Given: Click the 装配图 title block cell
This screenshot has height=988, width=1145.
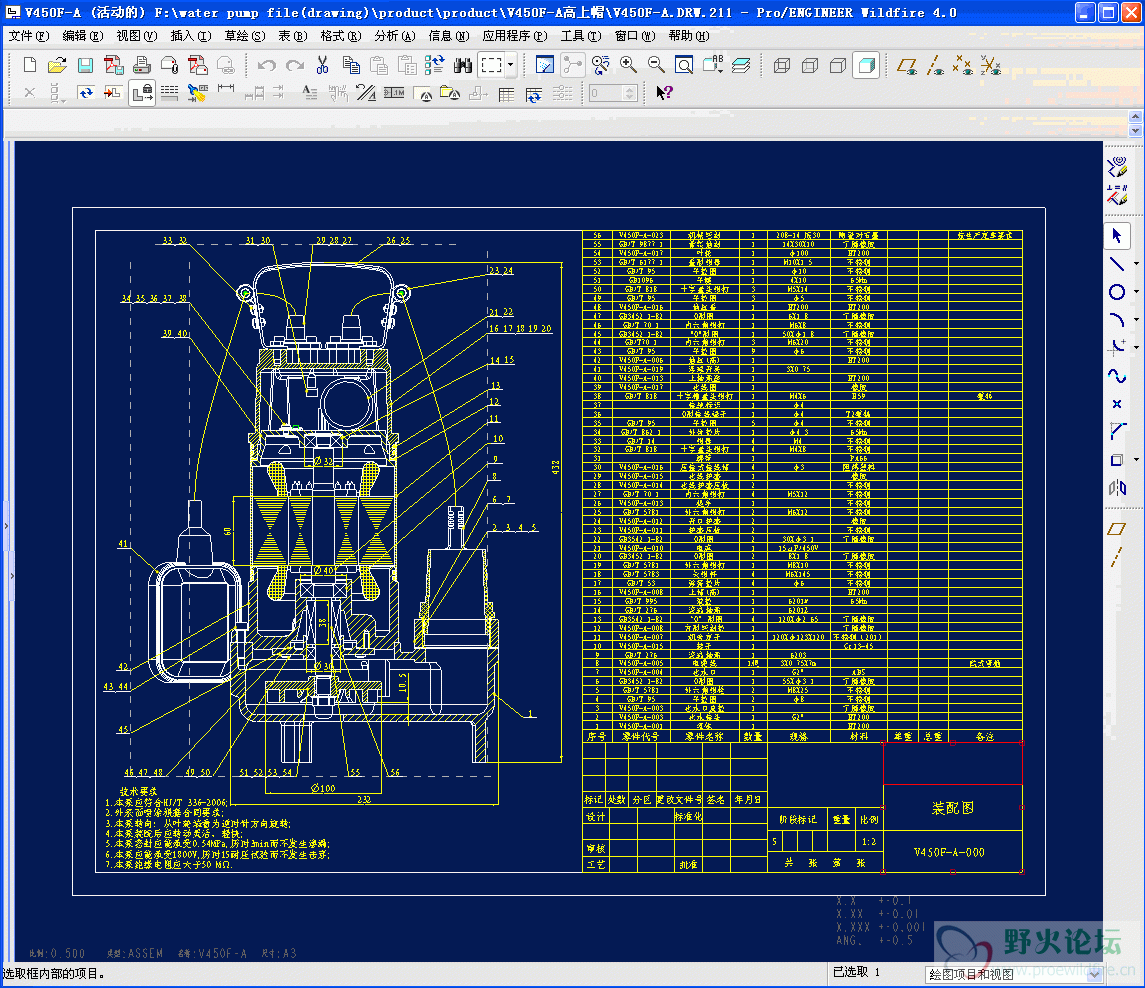Looking at the screenshot, I should (952, 808).
